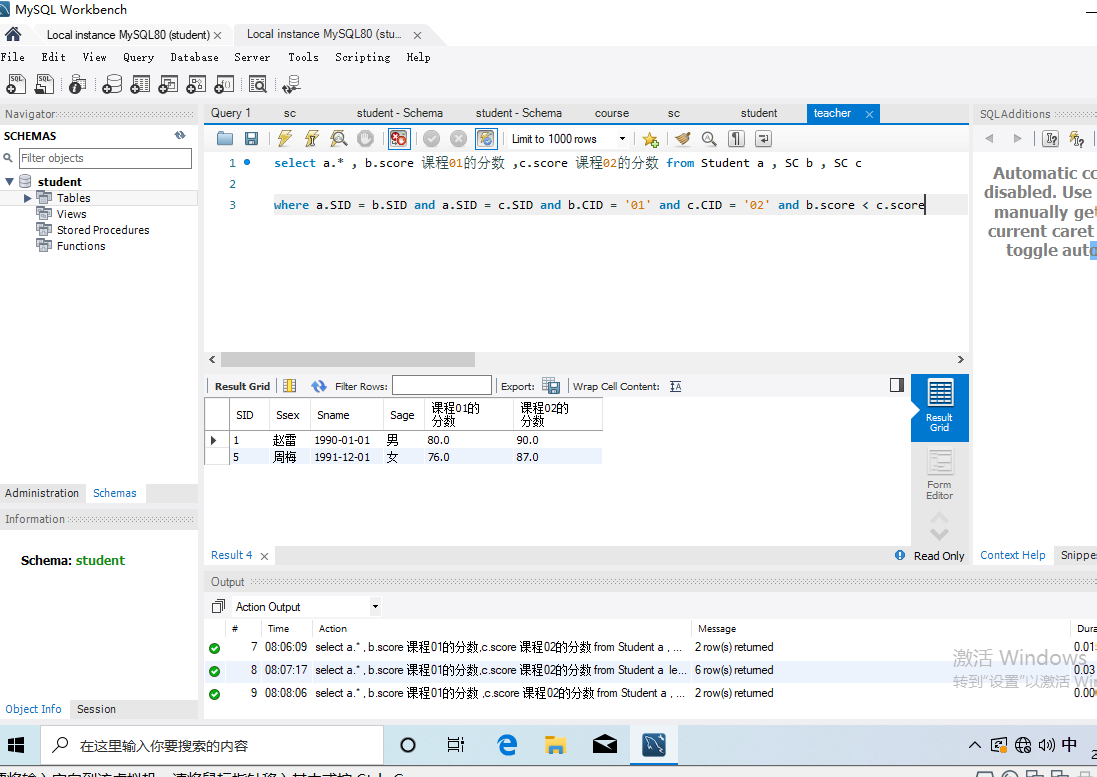Toggle automatic context help icon

tap(1077, 138)
